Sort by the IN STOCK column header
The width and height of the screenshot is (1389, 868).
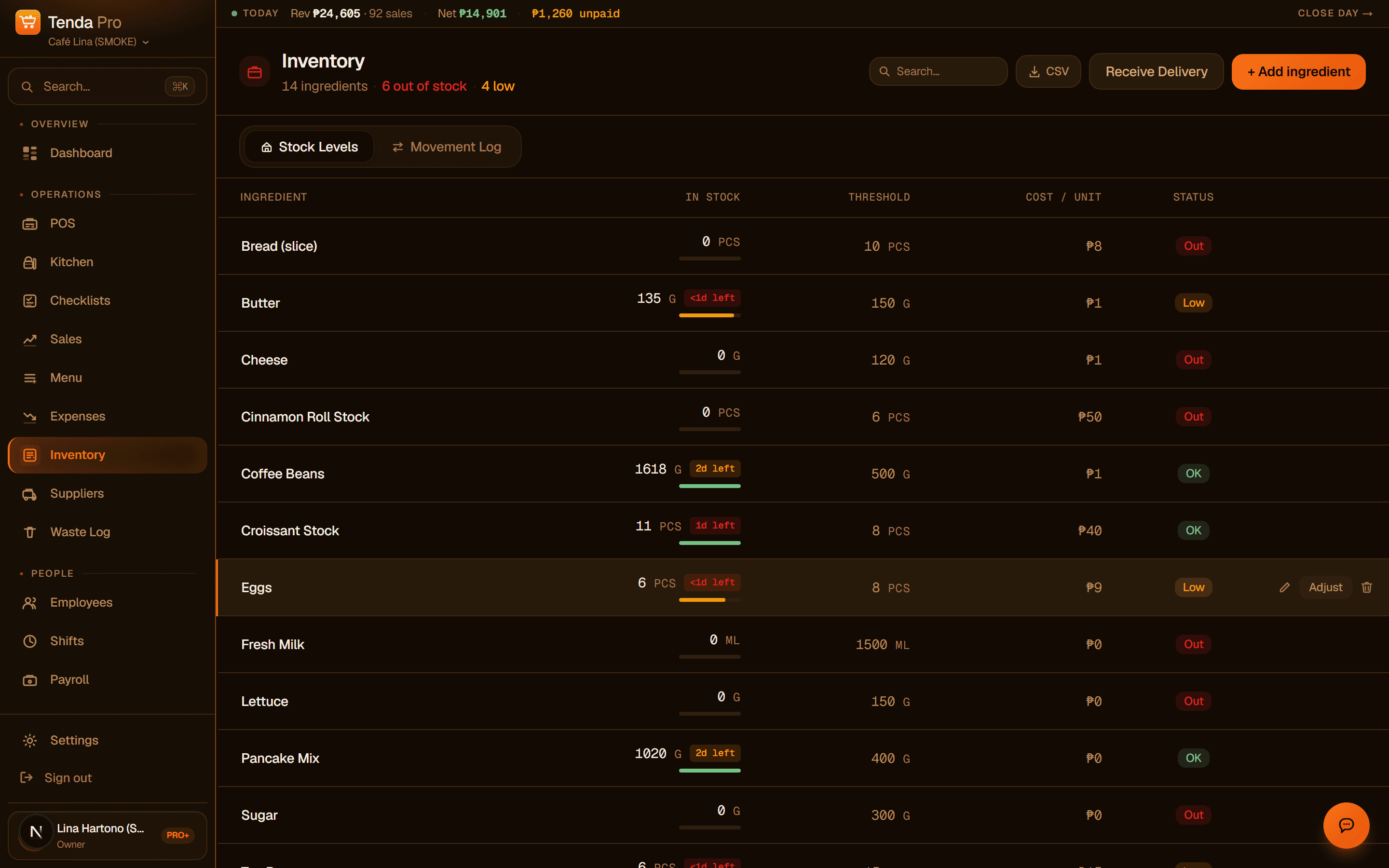(x=712, y=197)
